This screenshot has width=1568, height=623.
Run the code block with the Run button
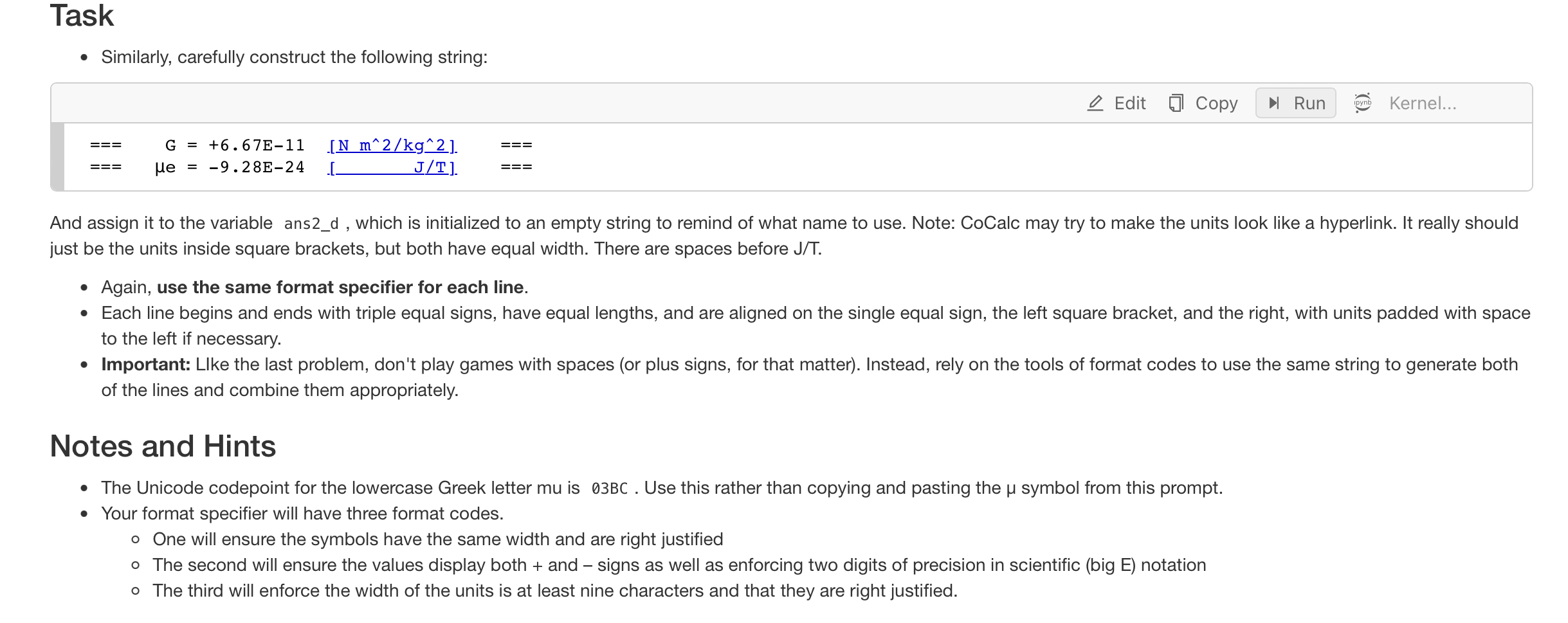click(1295, 103)
